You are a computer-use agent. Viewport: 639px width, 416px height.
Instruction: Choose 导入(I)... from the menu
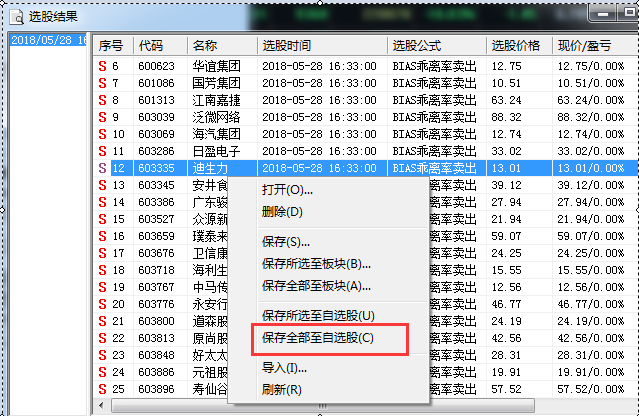[x=284, y=368]
